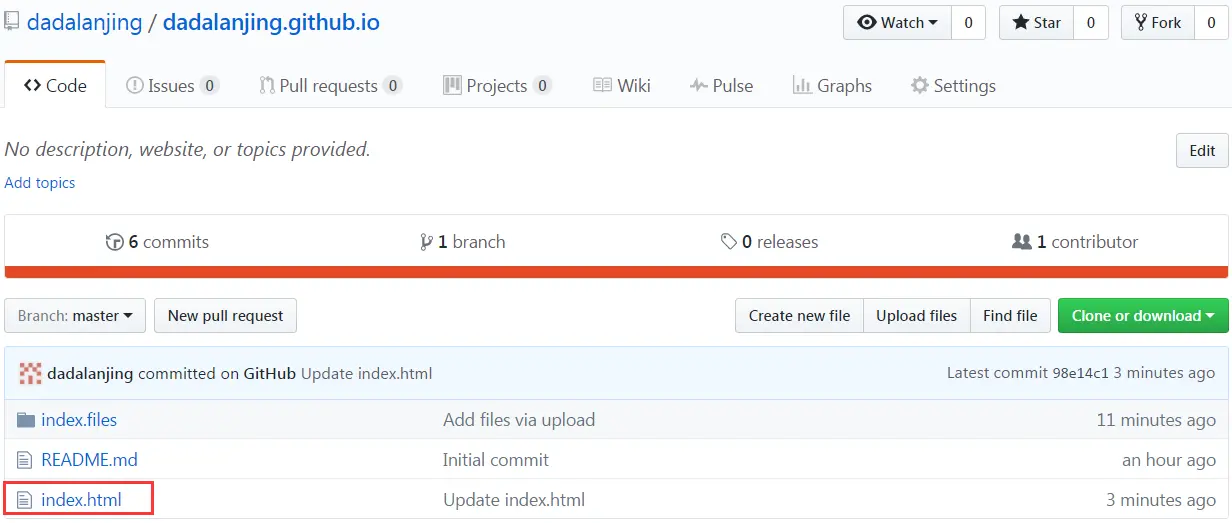Open the index.files folder

point(79,420)
